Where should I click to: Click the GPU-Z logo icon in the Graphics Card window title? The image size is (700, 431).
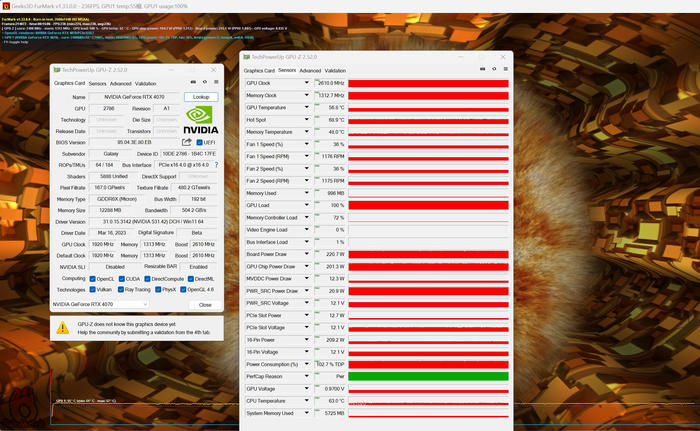[57, 70]
